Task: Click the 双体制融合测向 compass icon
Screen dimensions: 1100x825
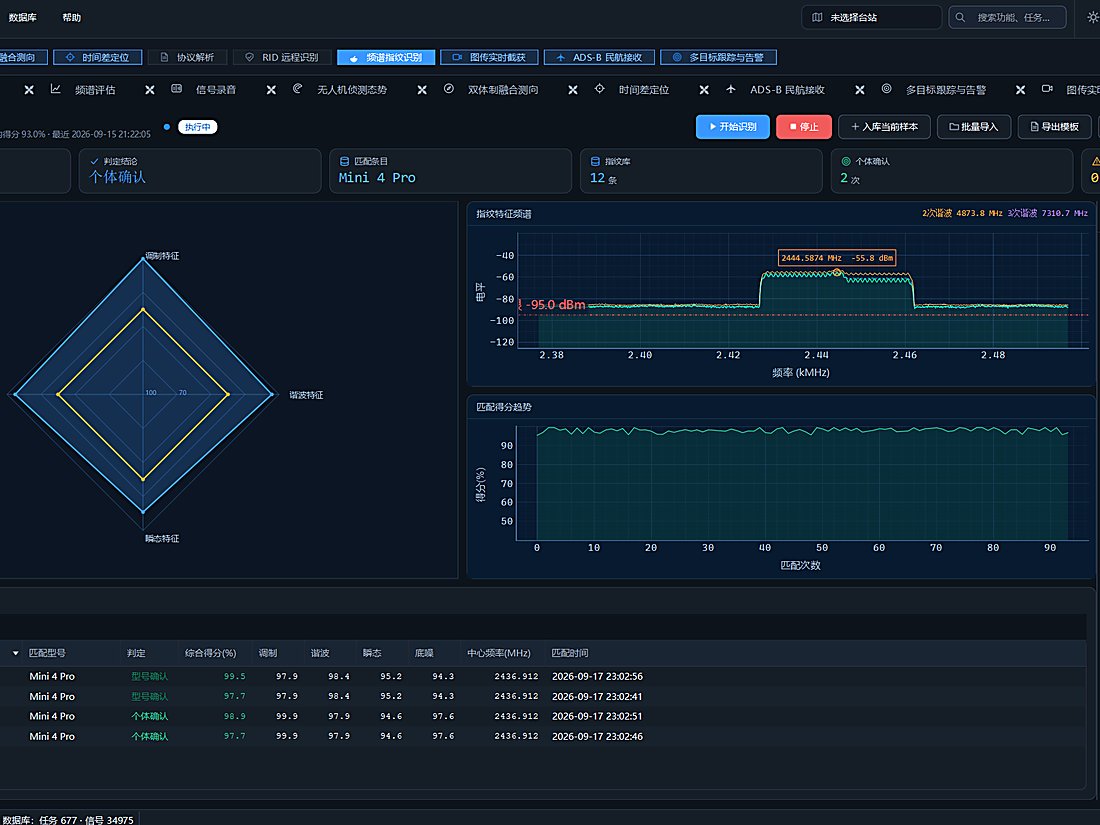Action: pyautogui.click(x=449, y=89)
